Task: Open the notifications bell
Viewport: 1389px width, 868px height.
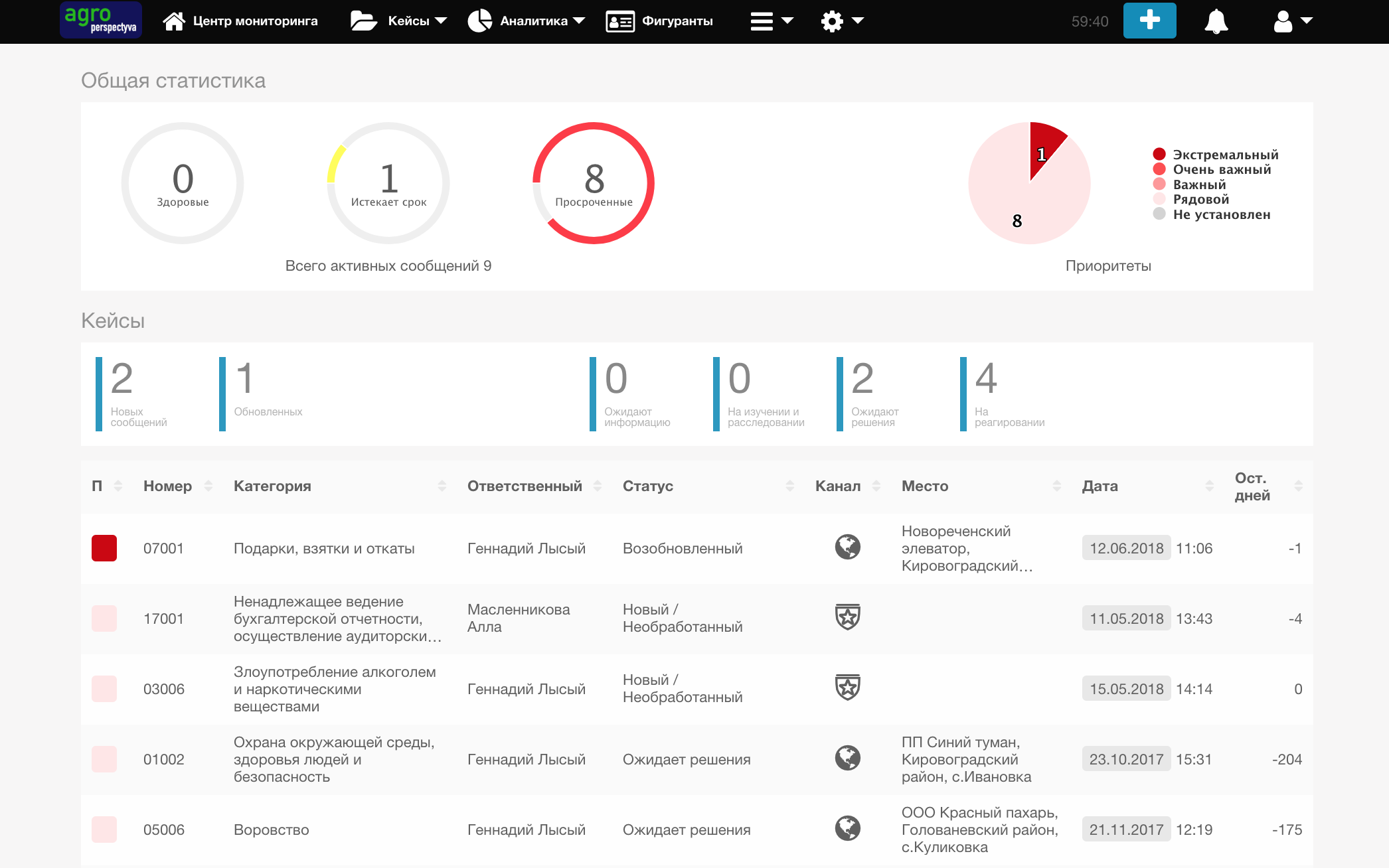Action: [1216, 21]
